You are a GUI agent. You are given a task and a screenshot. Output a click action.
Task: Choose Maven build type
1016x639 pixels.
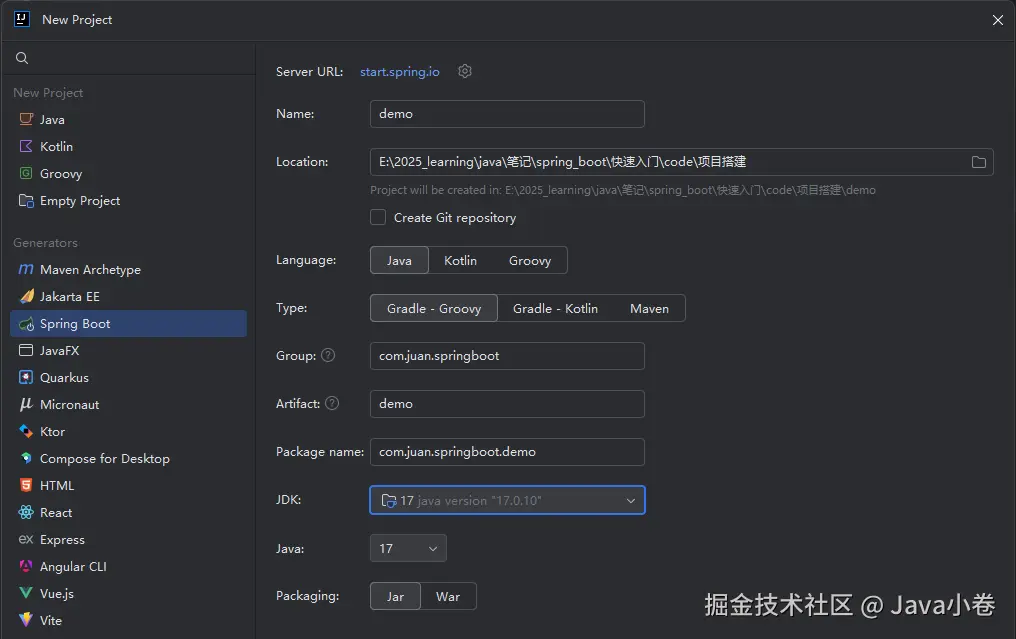pyautogui.click(x=649, y=308)
